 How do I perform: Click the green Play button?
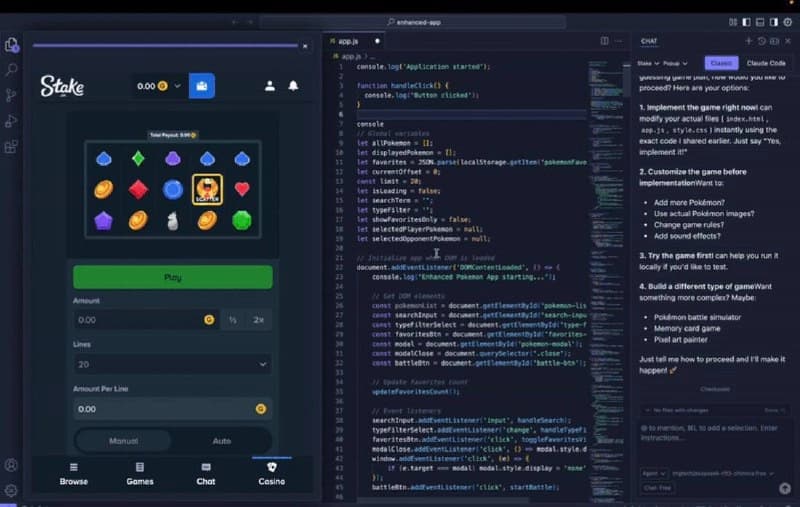172,277
